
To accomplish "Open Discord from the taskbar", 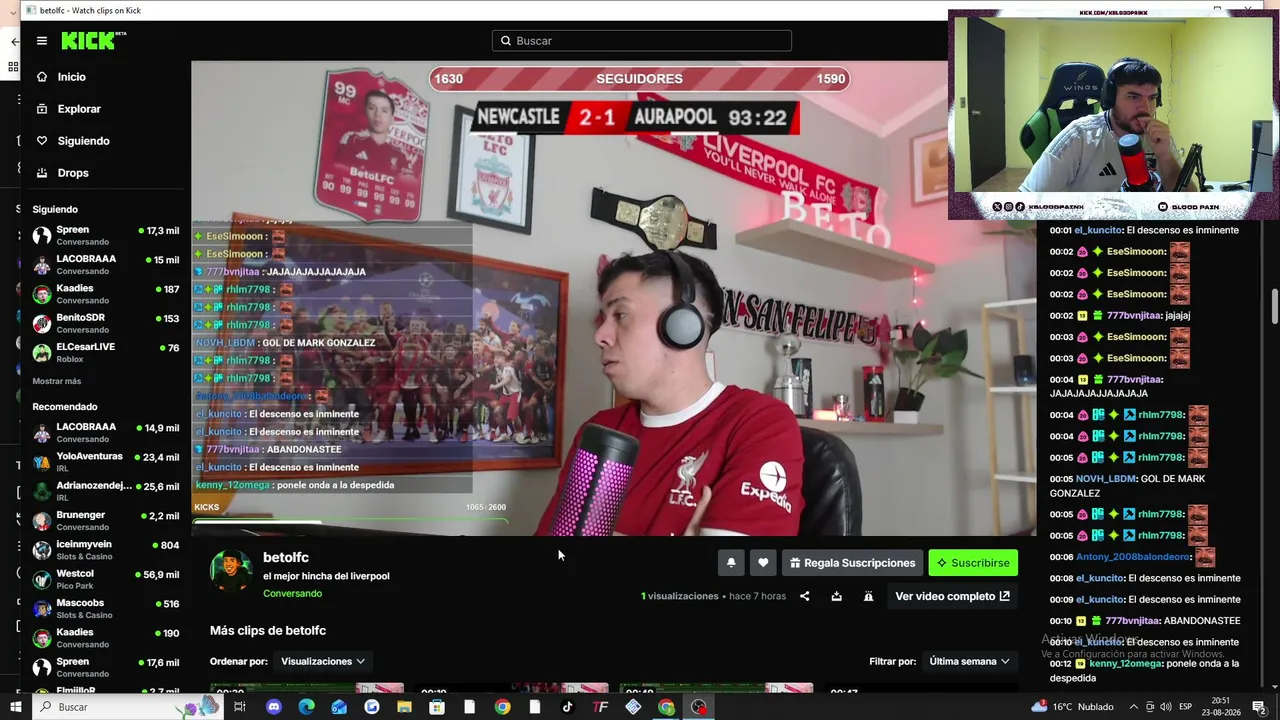I will [274, 707].
